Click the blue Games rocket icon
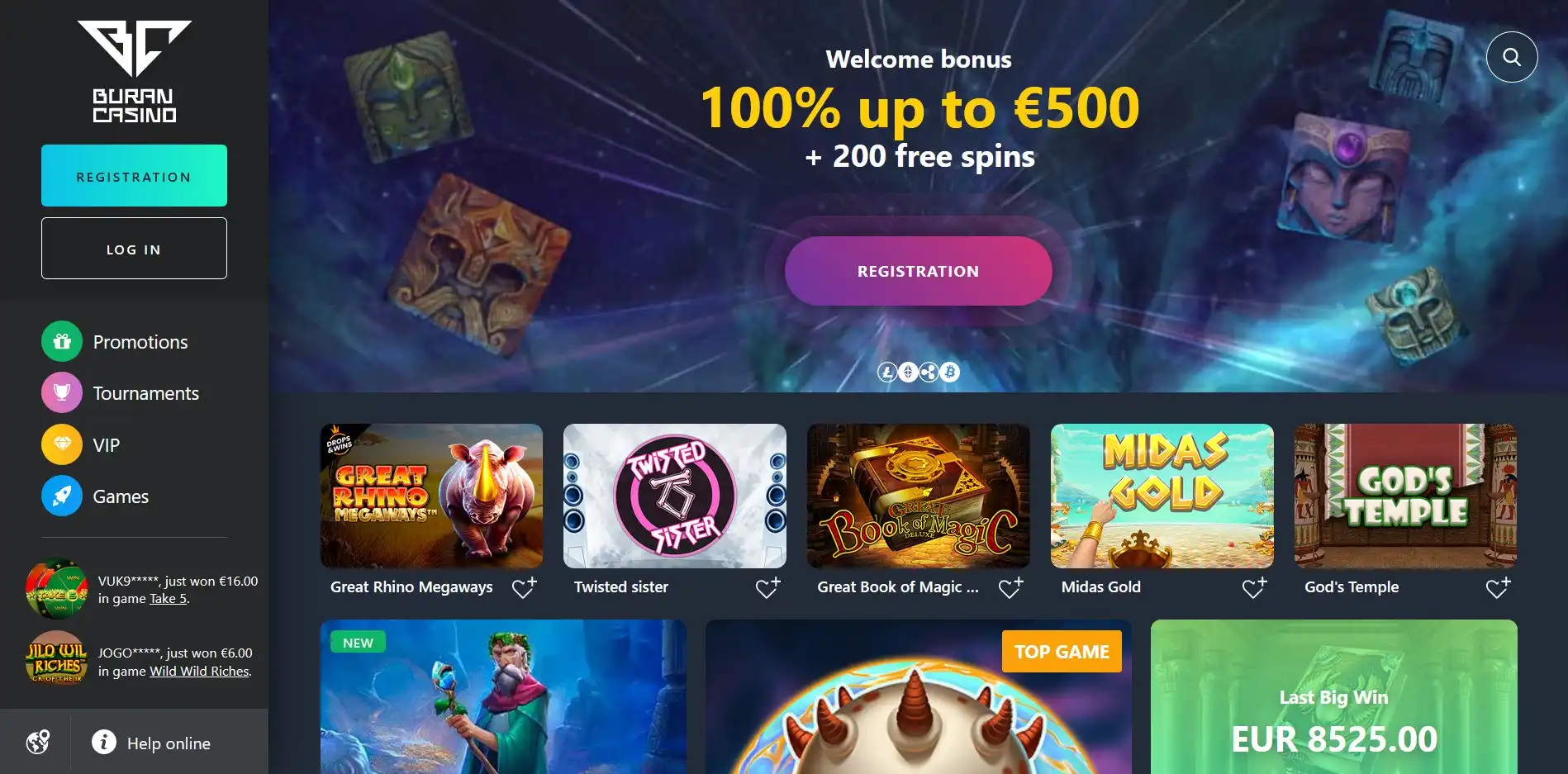1568x774 pixels. coord(62,496)
